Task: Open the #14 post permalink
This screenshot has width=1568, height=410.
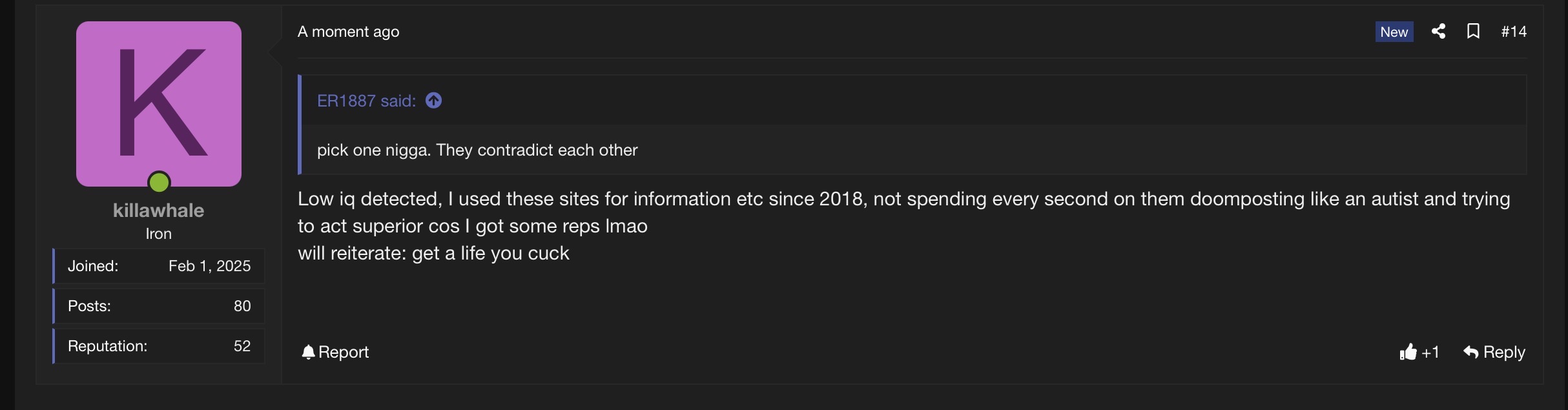Action: (1513, 32)
